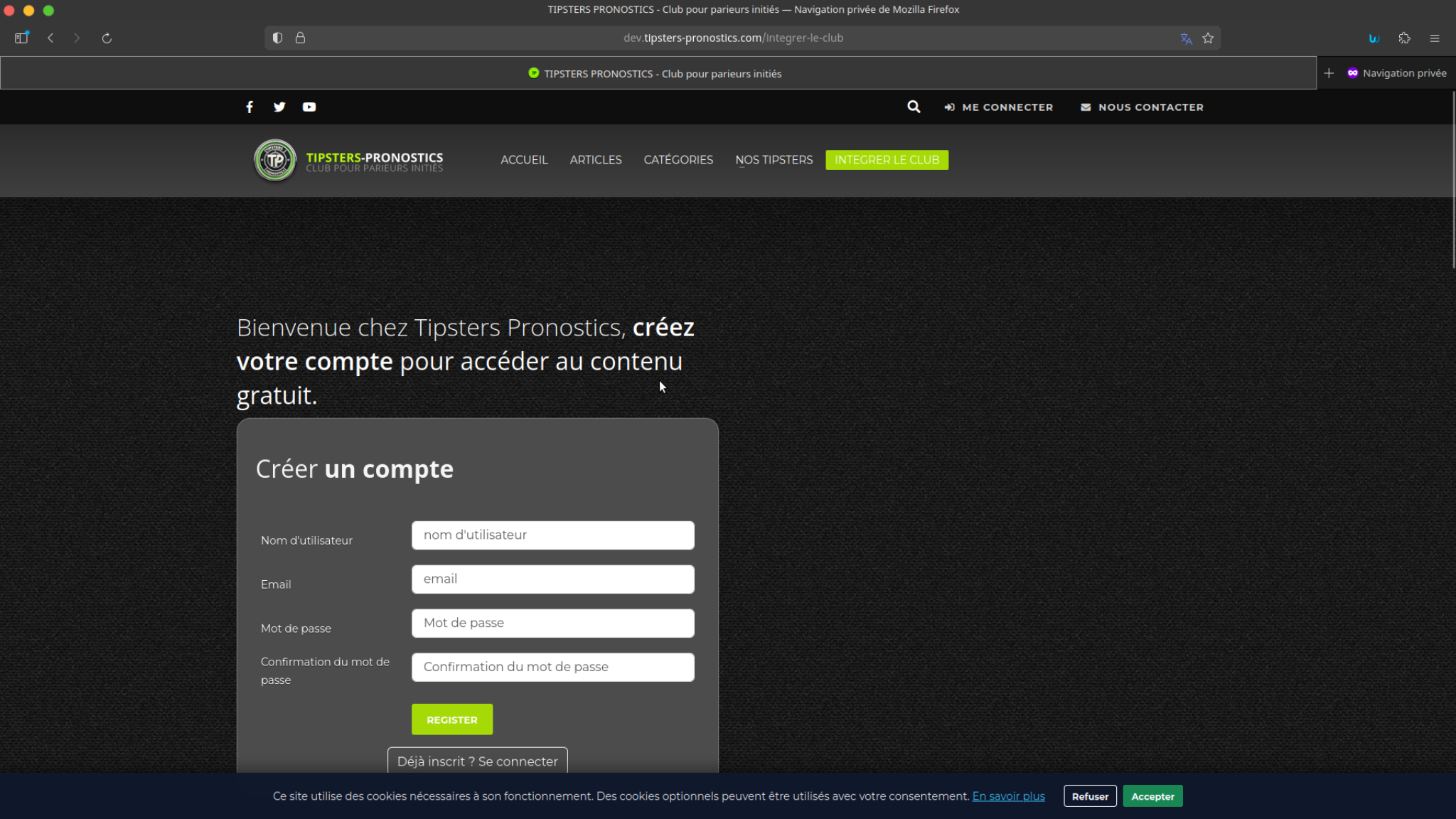Expand the Nos Tipsters dropdown
This screenshot has width=1456, height=819.
pos(773,160)
